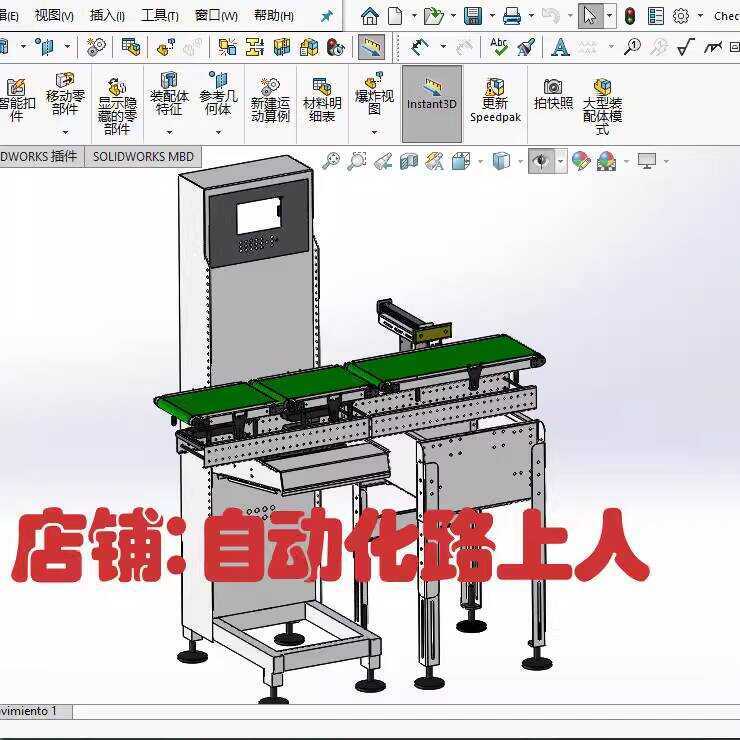Open the Options gear icon
This screenshot has height=740, width=740.
681,16
